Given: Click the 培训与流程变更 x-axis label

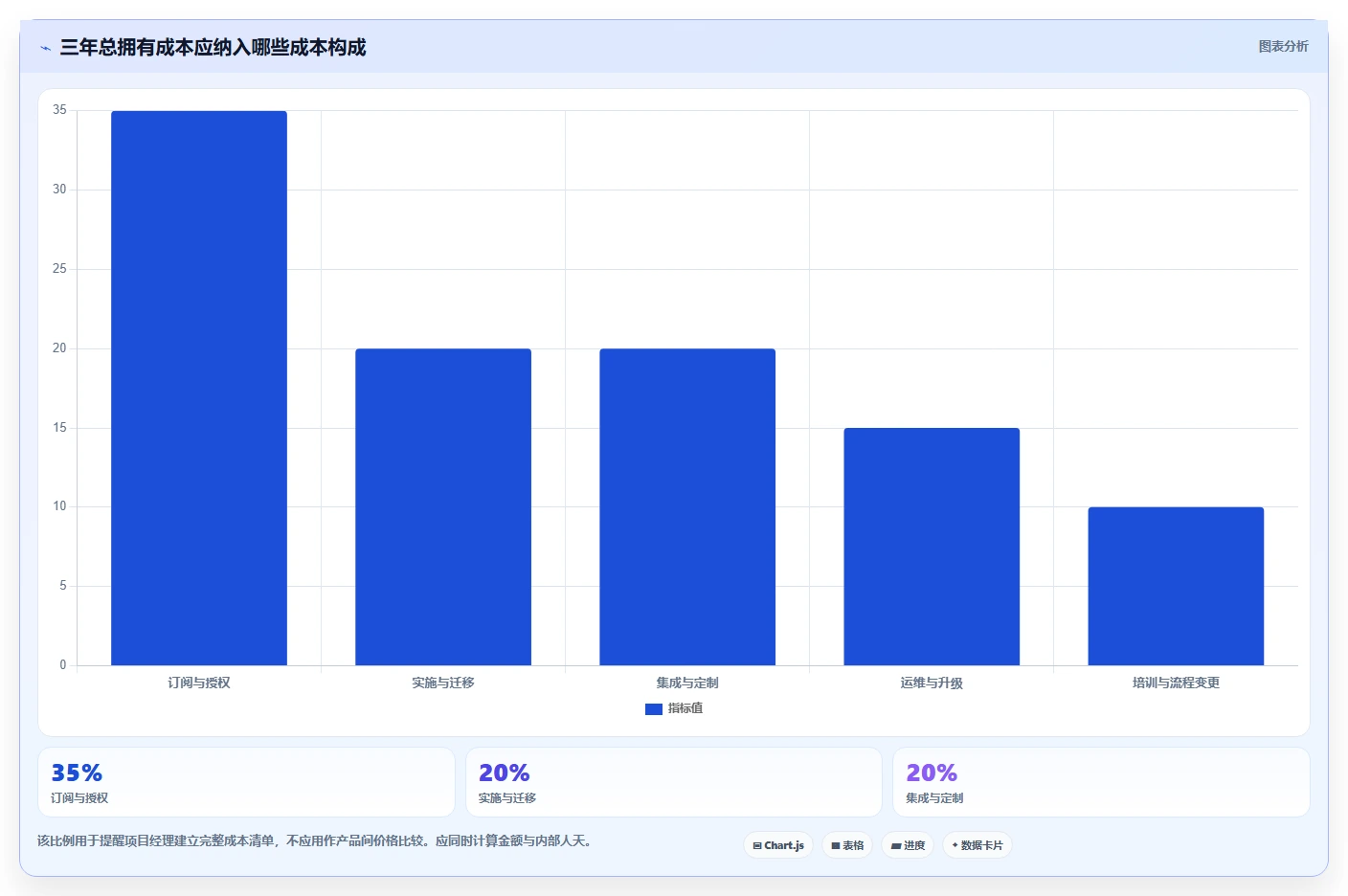Looking at the screenshot, I should pyautogui.click(x=1176, y=683).
